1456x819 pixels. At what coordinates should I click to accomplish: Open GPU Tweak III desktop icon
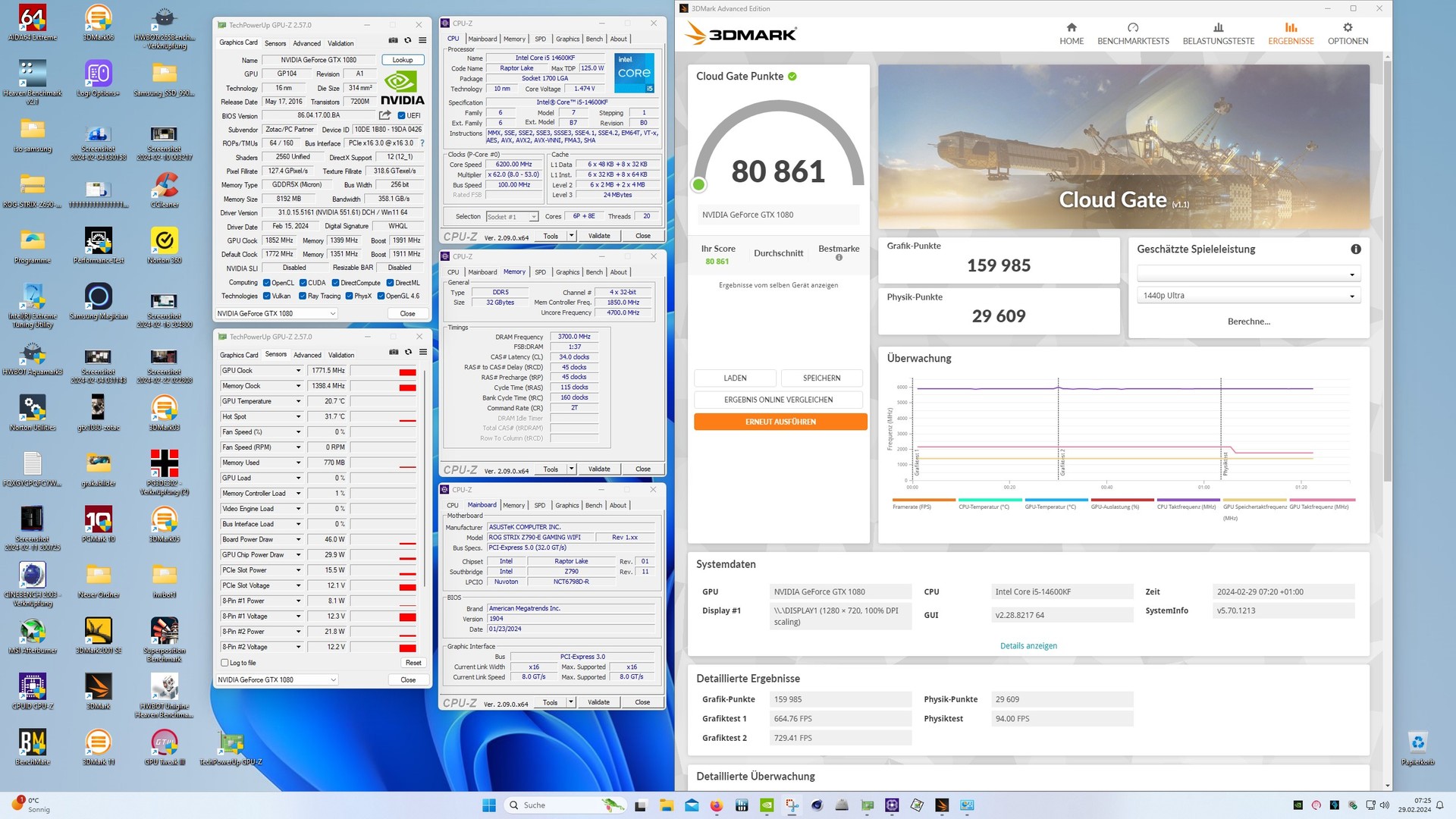[165, 747]
